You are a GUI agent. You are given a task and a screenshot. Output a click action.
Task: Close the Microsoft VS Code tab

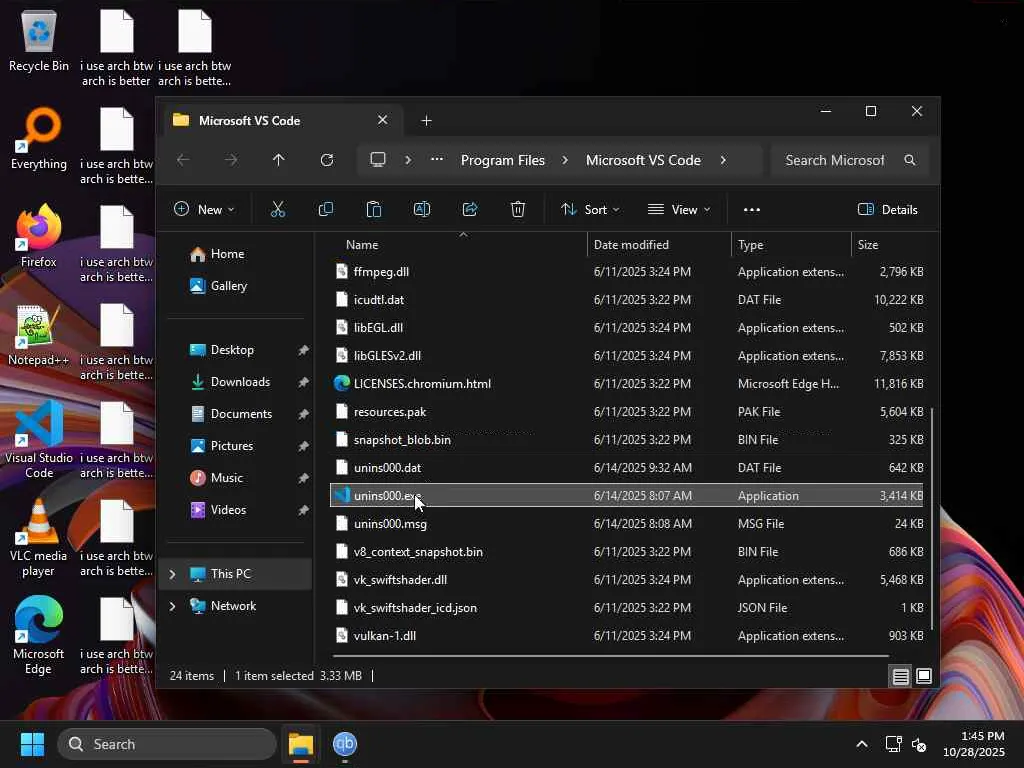tap(383, 120)
